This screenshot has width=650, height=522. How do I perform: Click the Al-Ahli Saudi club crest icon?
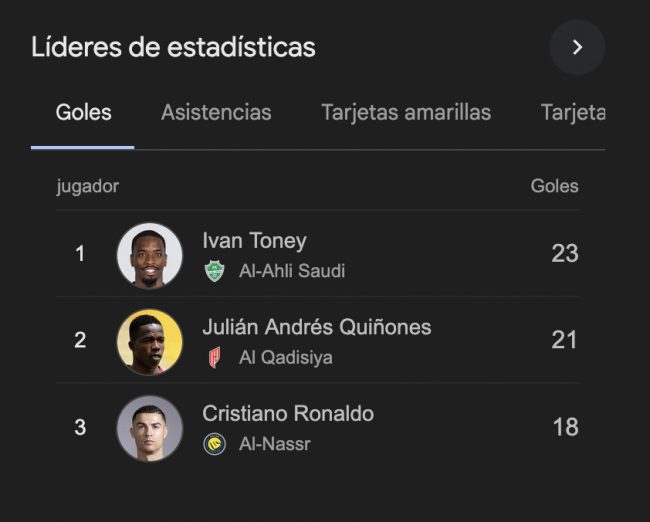point(214,271)
